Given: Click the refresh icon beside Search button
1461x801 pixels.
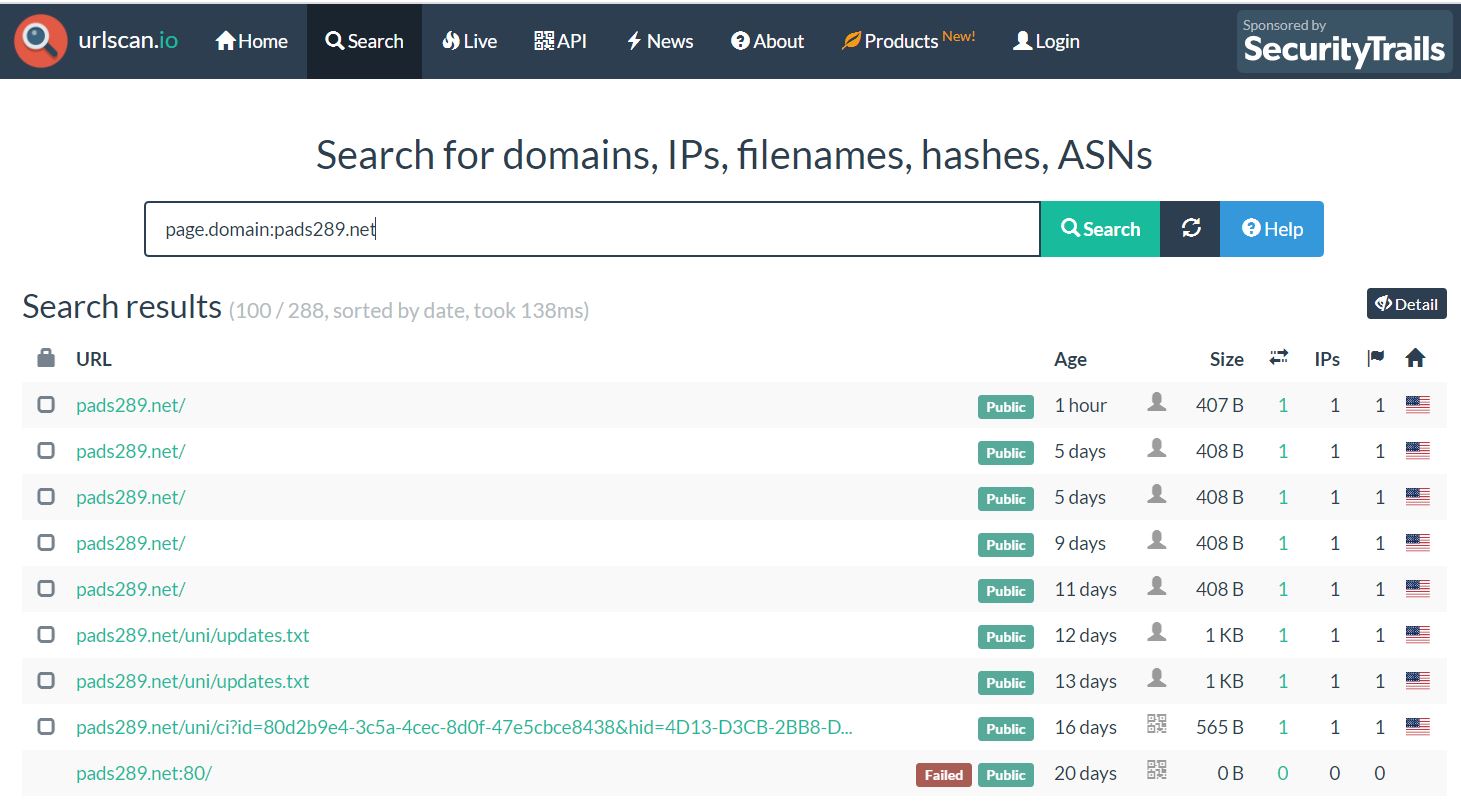Looking at the screenshot, I should 1190,229.
